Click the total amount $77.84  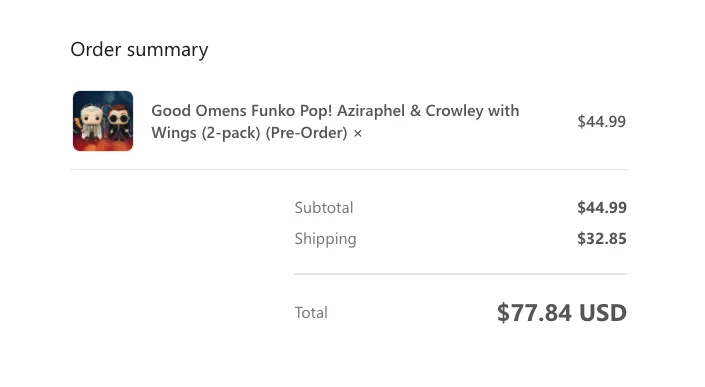(x=535, y=313)
